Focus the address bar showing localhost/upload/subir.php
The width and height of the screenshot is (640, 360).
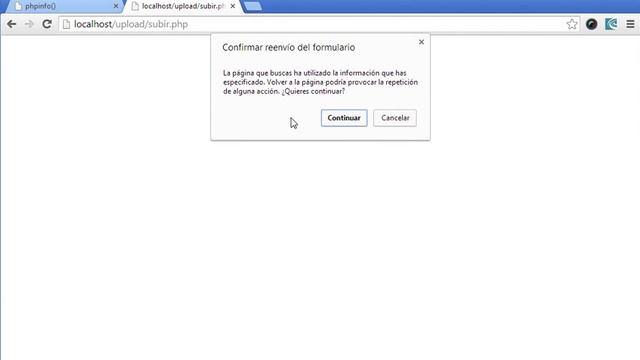pyautogui.click(x=318, y=24)
